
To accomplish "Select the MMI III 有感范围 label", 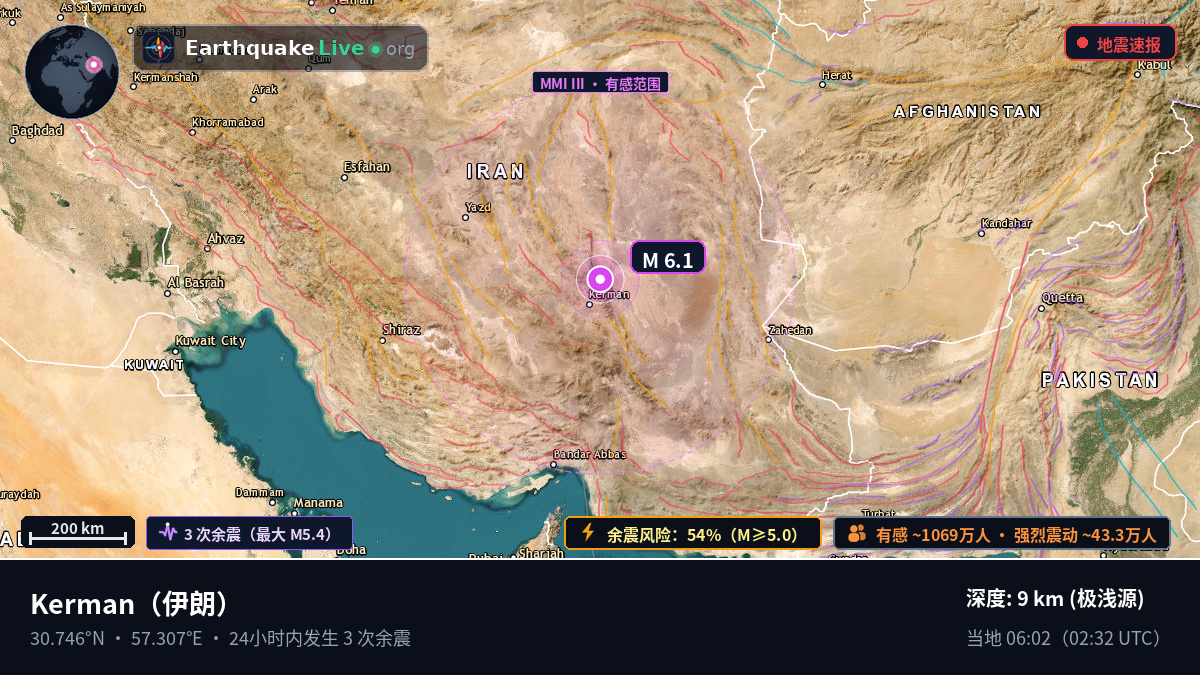I will (600, 83).
